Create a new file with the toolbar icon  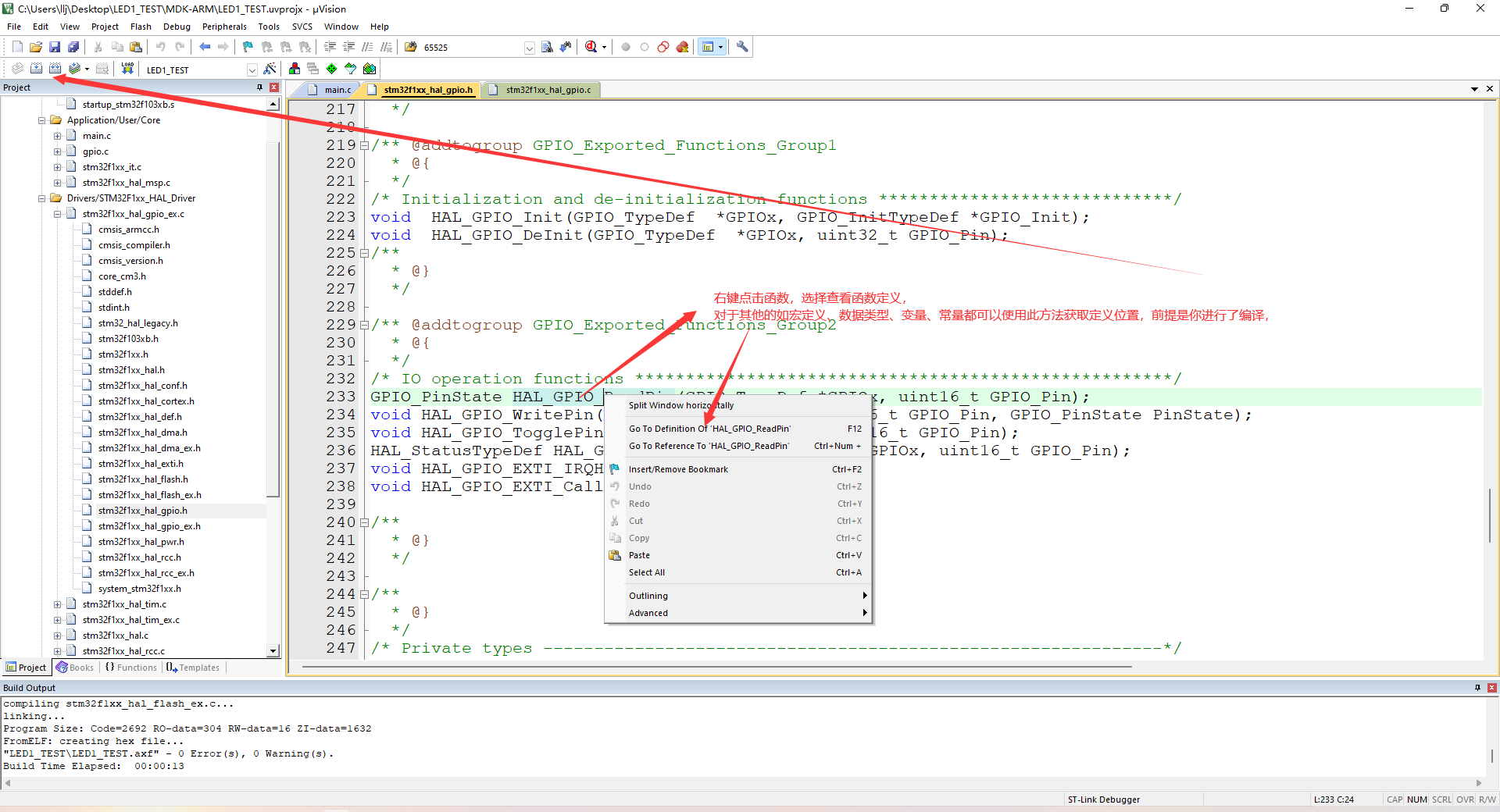point(17,48)
